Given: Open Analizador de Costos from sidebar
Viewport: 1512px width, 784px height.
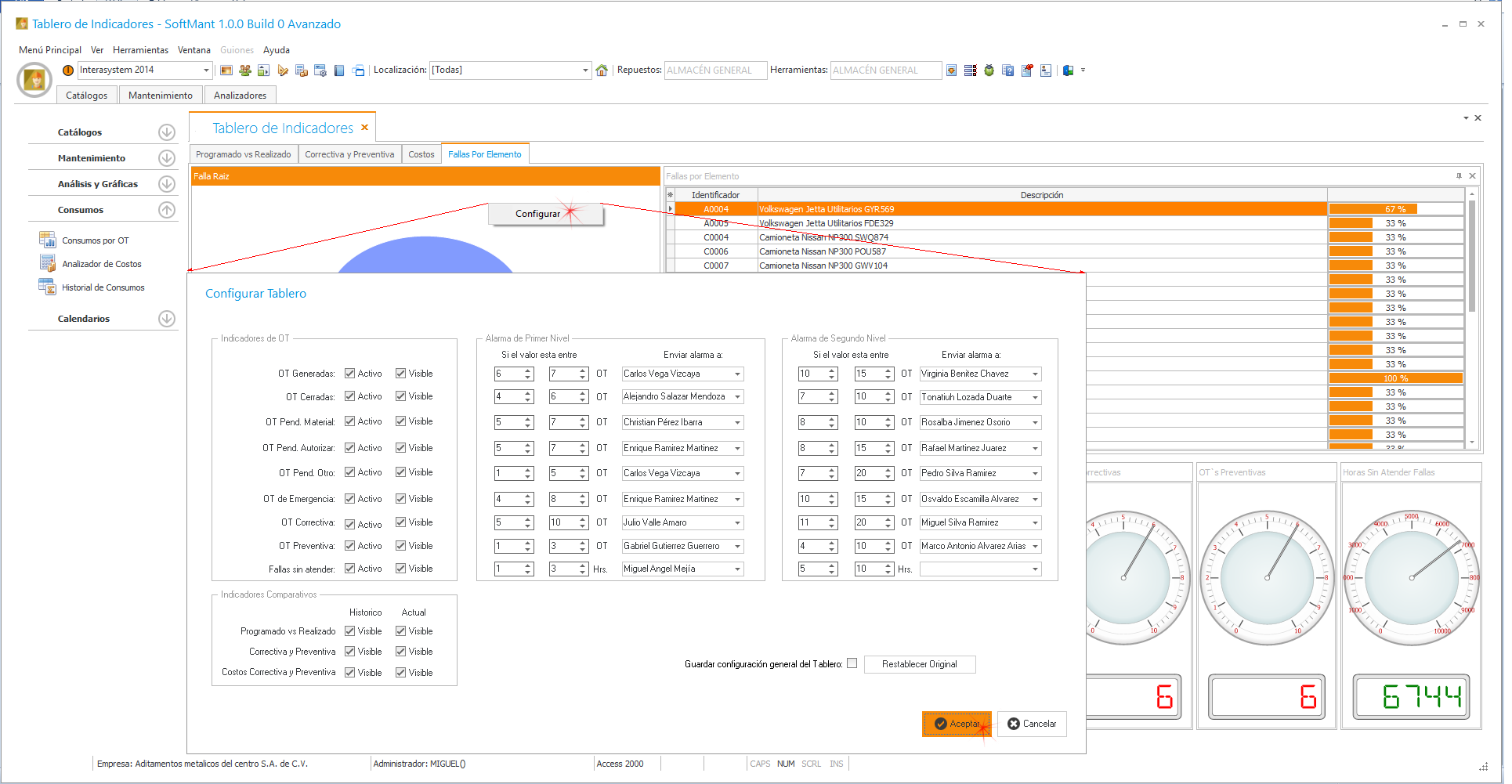Looking at the screenshot, I should [x=101, y=264].
